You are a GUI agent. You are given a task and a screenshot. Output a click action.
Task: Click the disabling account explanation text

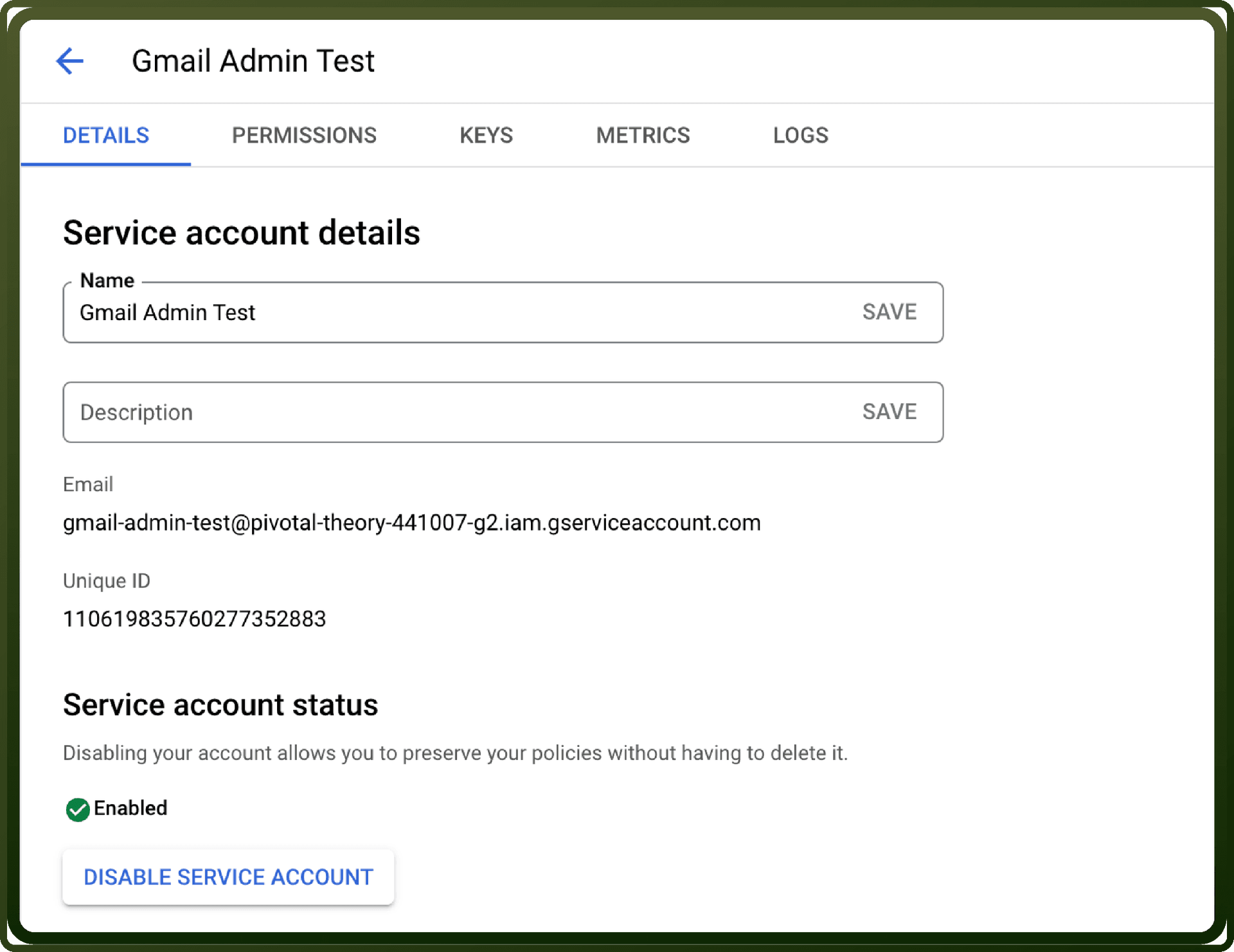[x=456, y=753]
